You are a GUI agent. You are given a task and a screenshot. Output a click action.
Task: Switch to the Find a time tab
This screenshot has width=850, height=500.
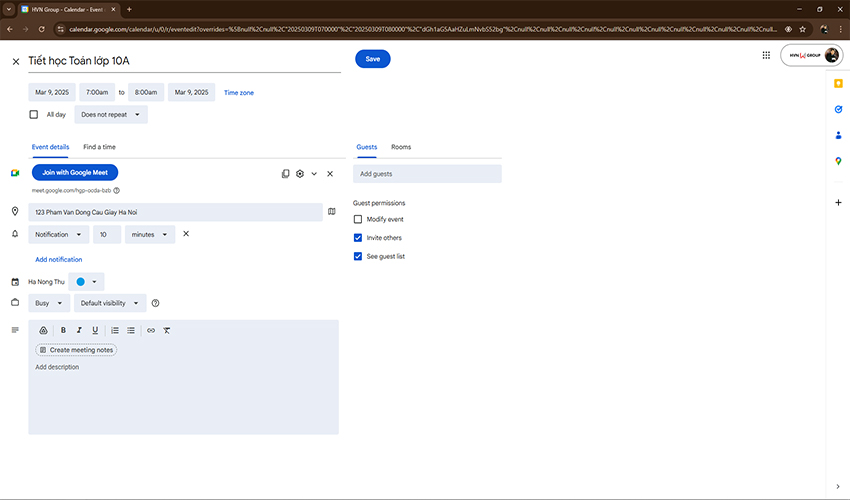click(x=99, y=147)
